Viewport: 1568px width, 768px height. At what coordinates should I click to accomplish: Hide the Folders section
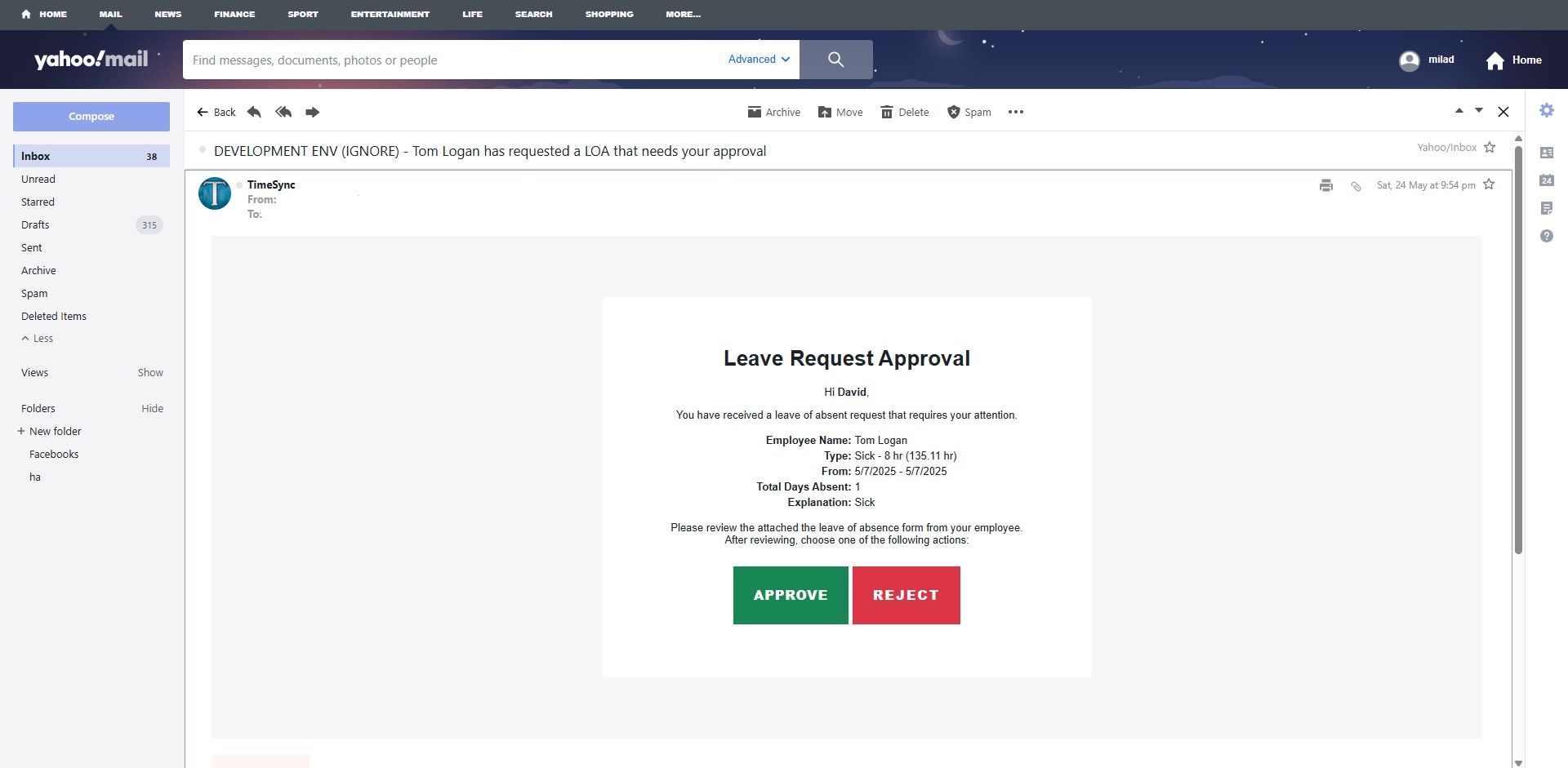pyautogui.click(x=152, y=409)
